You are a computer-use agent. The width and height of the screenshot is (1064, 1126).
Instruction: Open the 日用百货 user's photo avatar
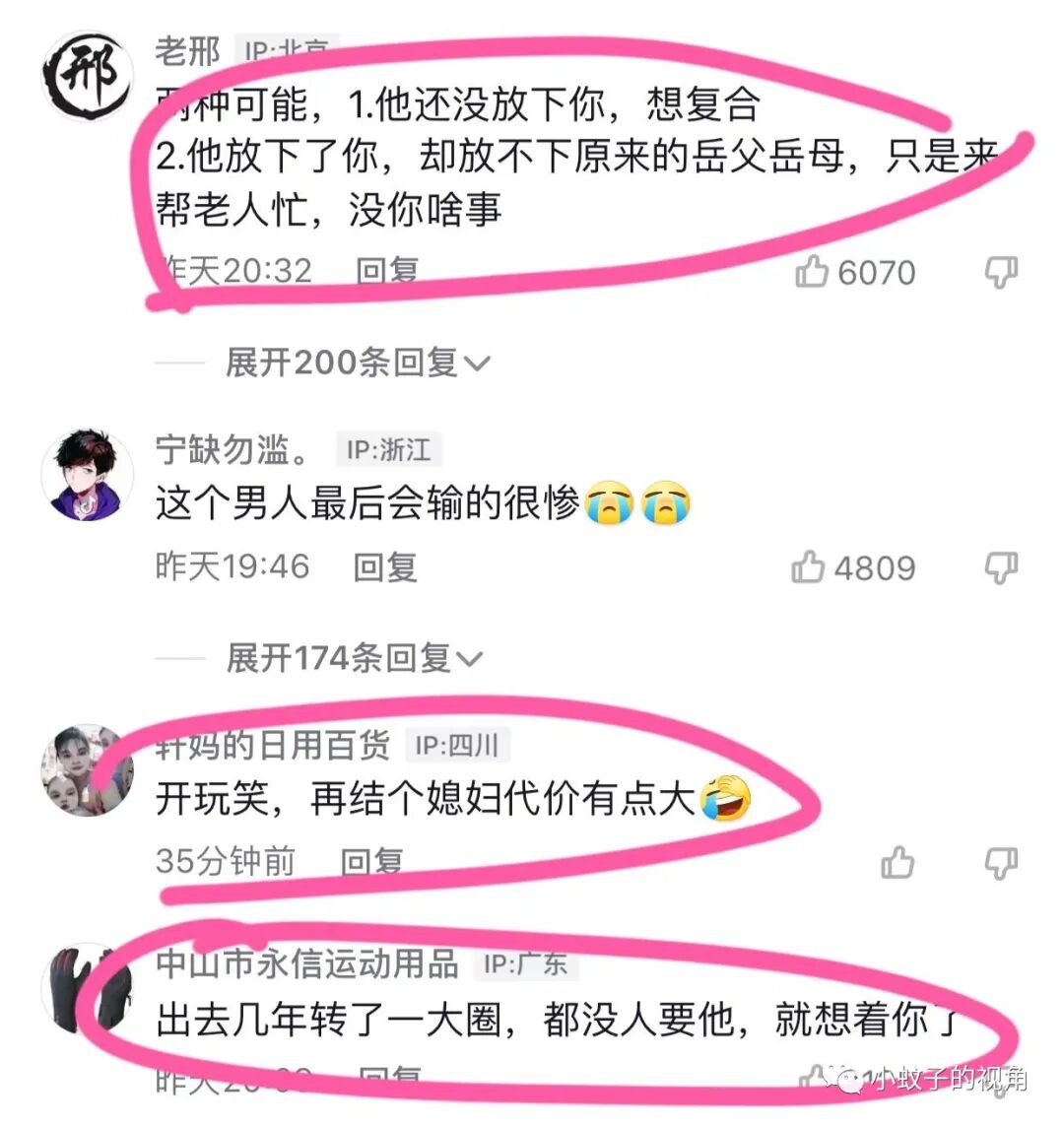(x=88, y=769)
